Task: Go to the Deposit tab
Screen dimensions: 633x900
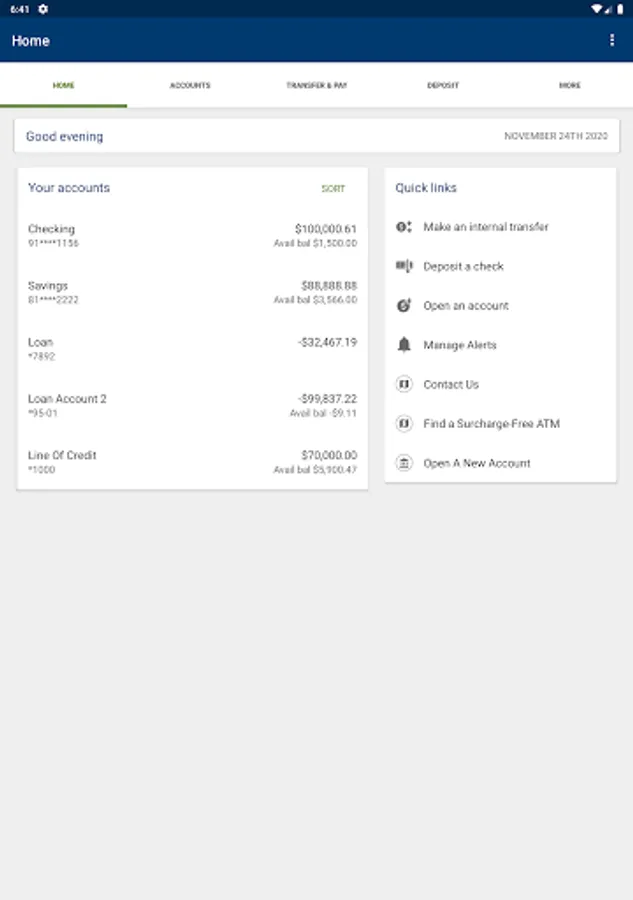Action: point(443,85)
